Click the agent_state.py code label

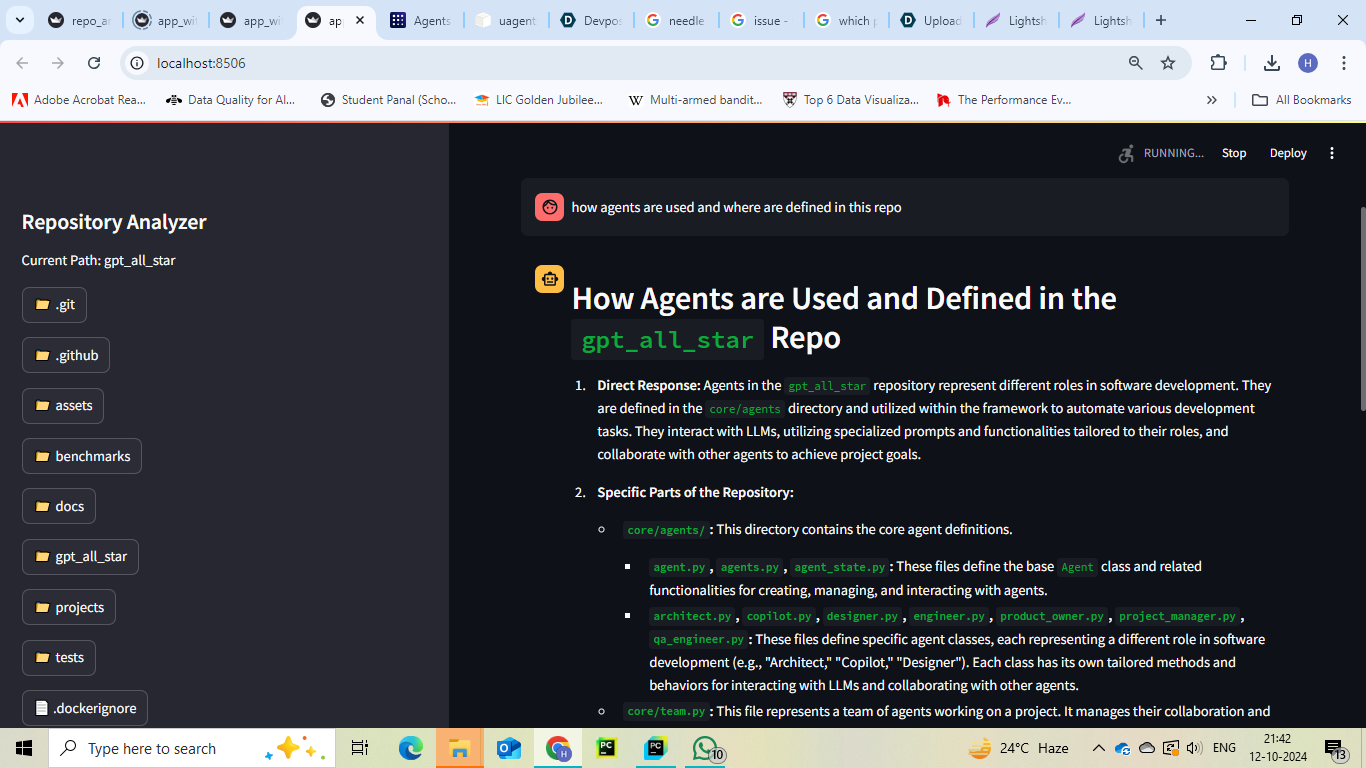840,567
